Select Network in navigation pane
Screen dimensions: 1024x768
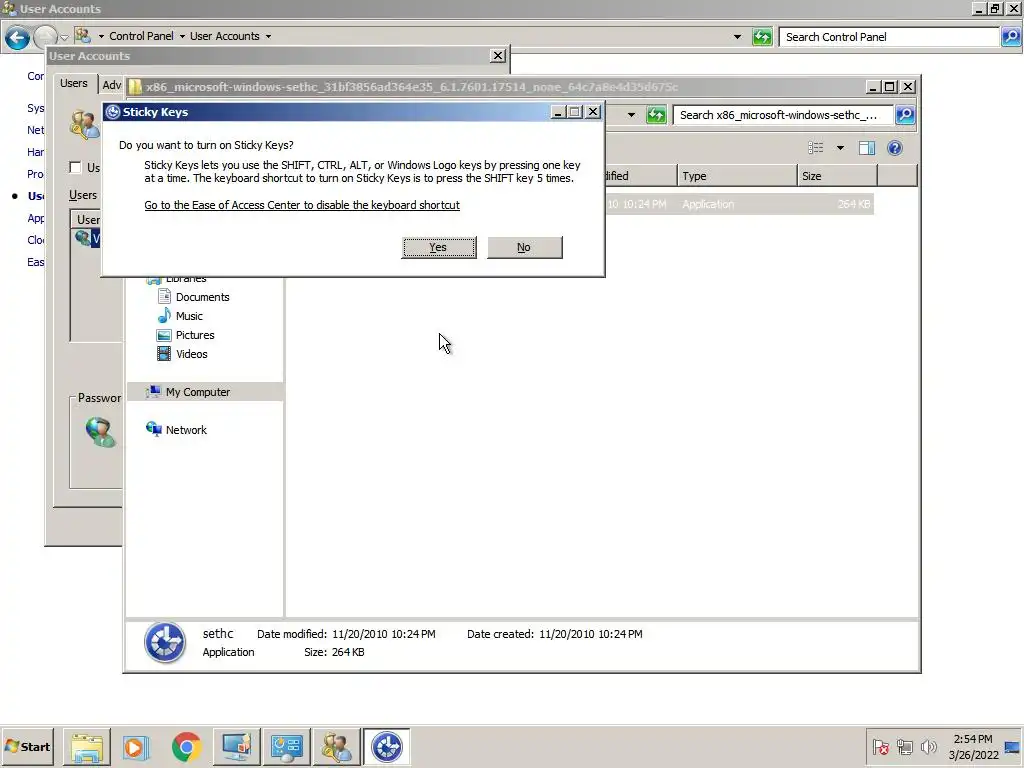pyautogui.click(x=186, y=430)
